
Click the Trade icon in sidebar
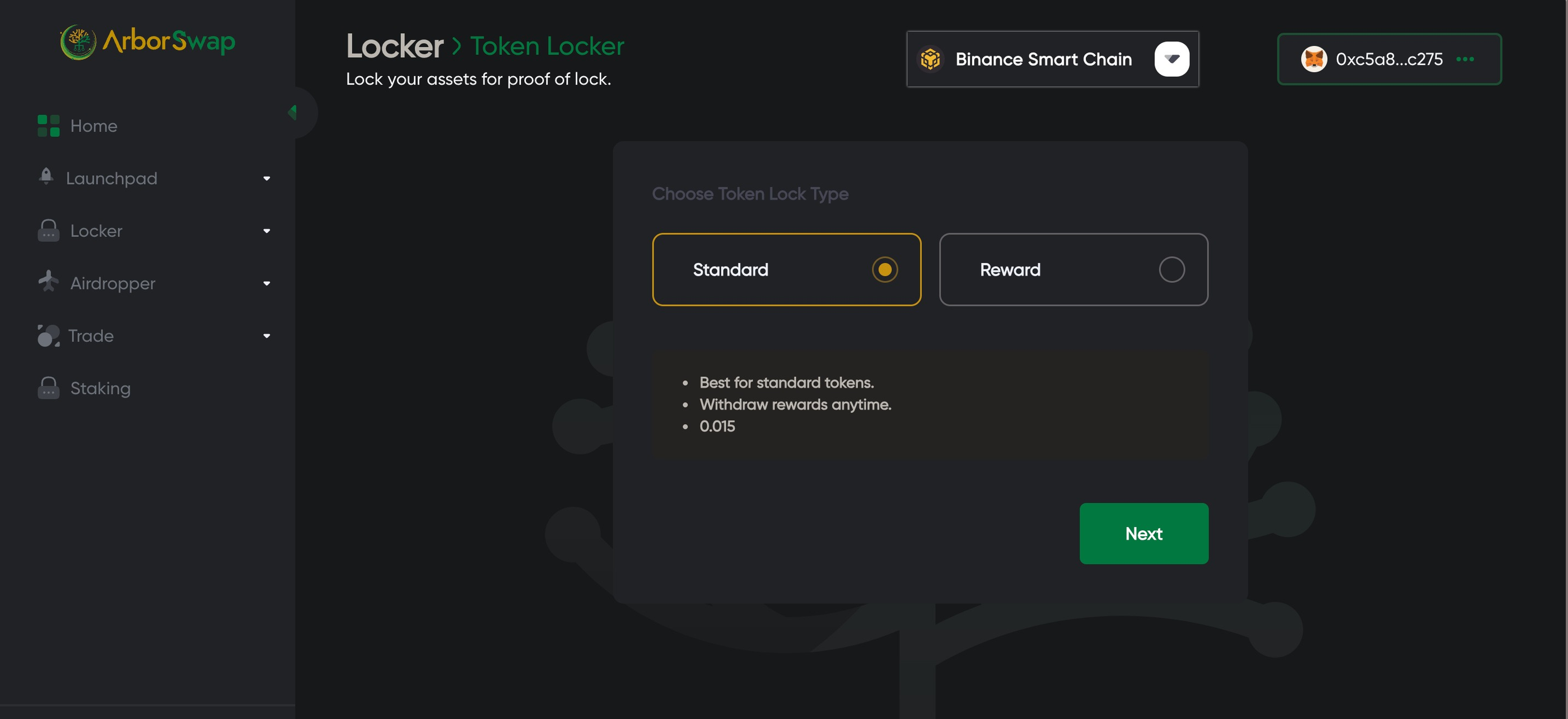48,335
